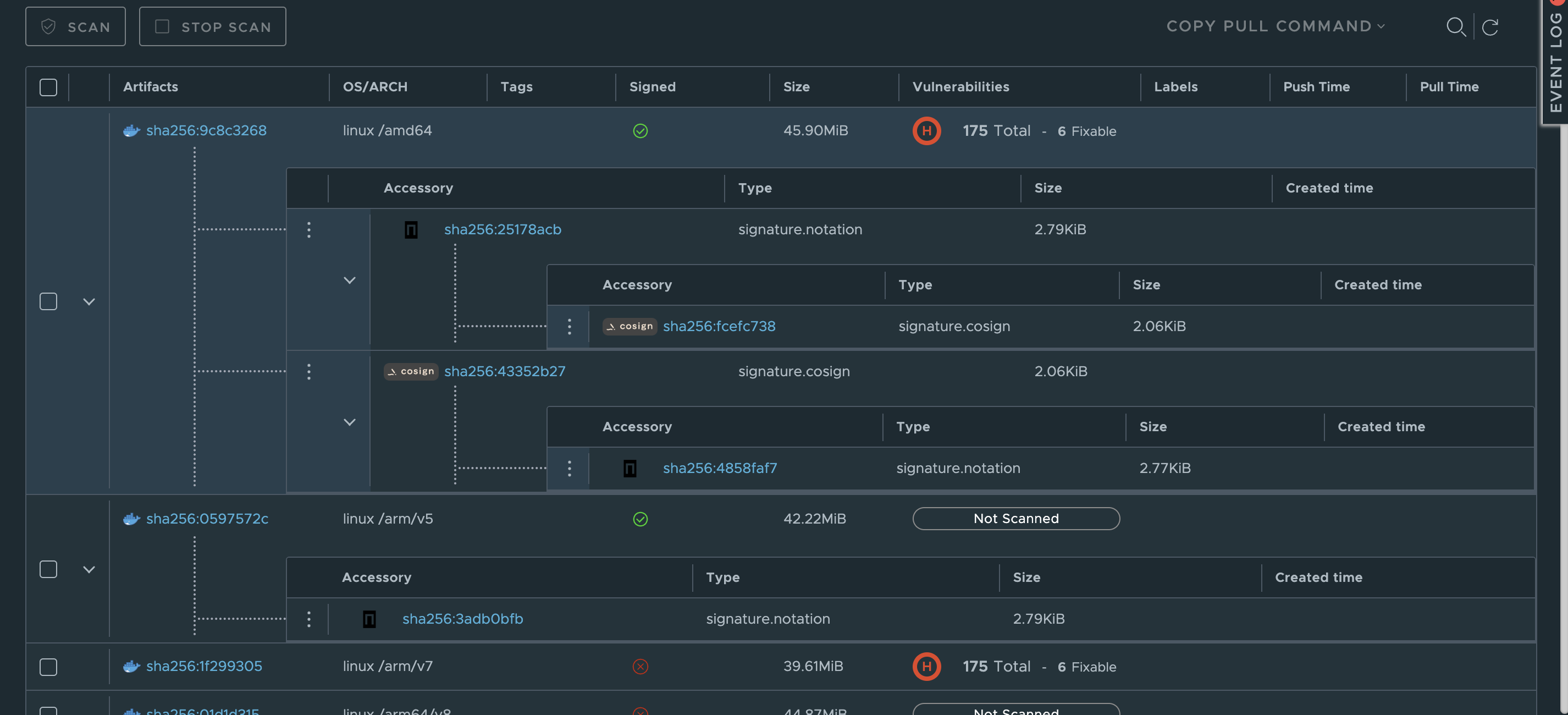Sort artifacts by Push Time column
1568x715 pixels.
[x=1317, y=86]
